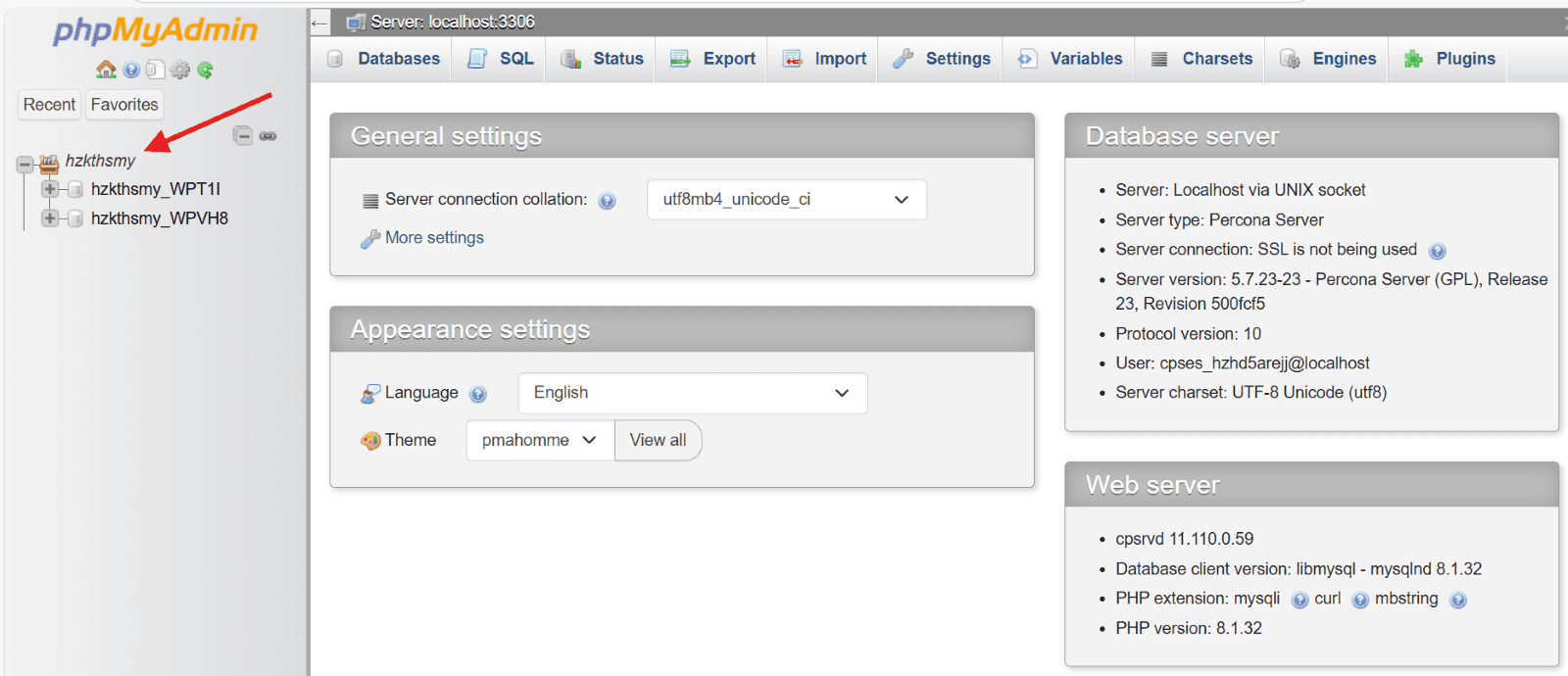Image resolution: width=1568 pixels, height=676 pixels.
Task: Open phpMyAdmin documentation help icon
Action: point(131,70)
